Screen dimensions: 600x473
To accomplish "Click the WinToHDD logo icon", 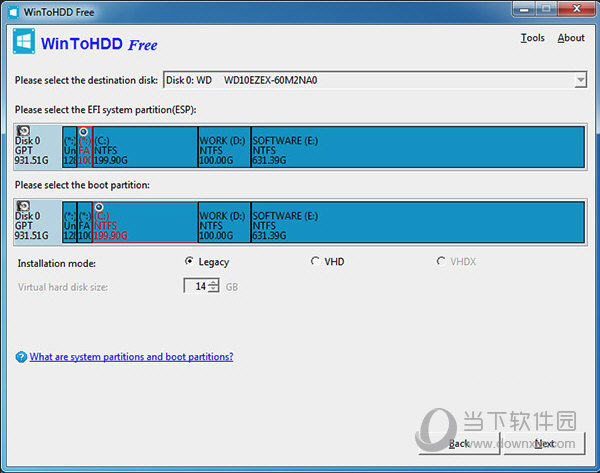I will click(24, 41).
